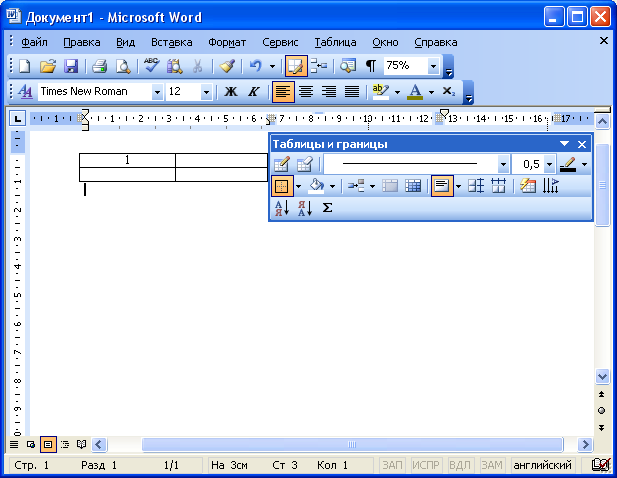Align text right
This screenshot has height=478, width=617.
[329, 92]
